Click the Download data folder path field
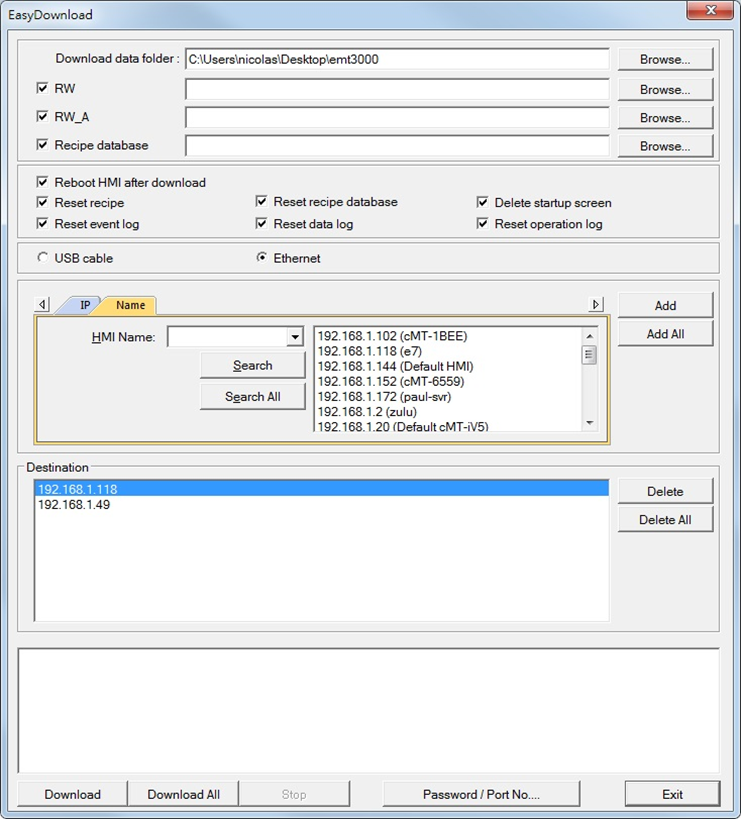Image resolution: width=741 pixels, height=819 pixels. pyautogui.click(x=397, y=59)
